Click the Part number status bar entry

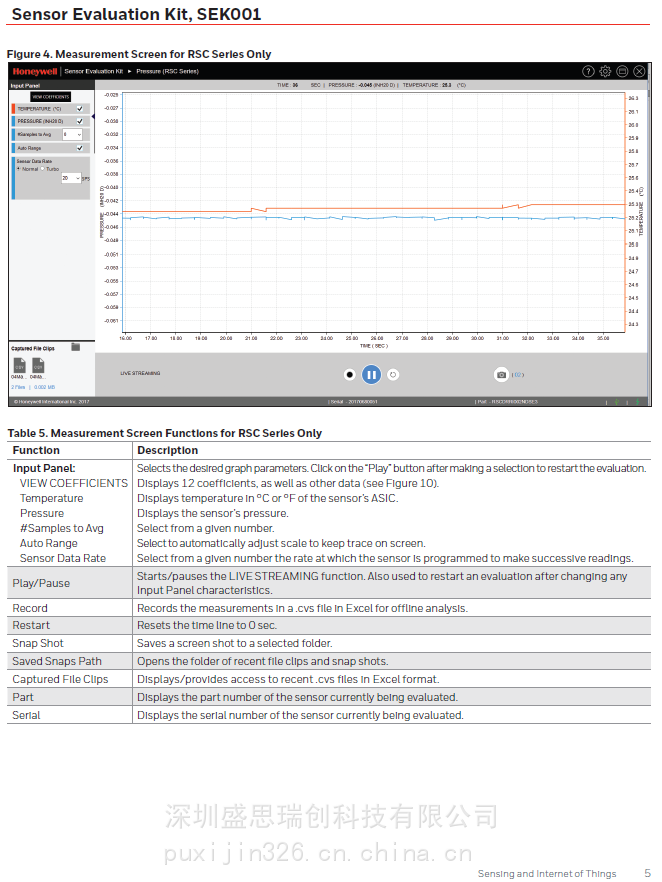(506, 402)
